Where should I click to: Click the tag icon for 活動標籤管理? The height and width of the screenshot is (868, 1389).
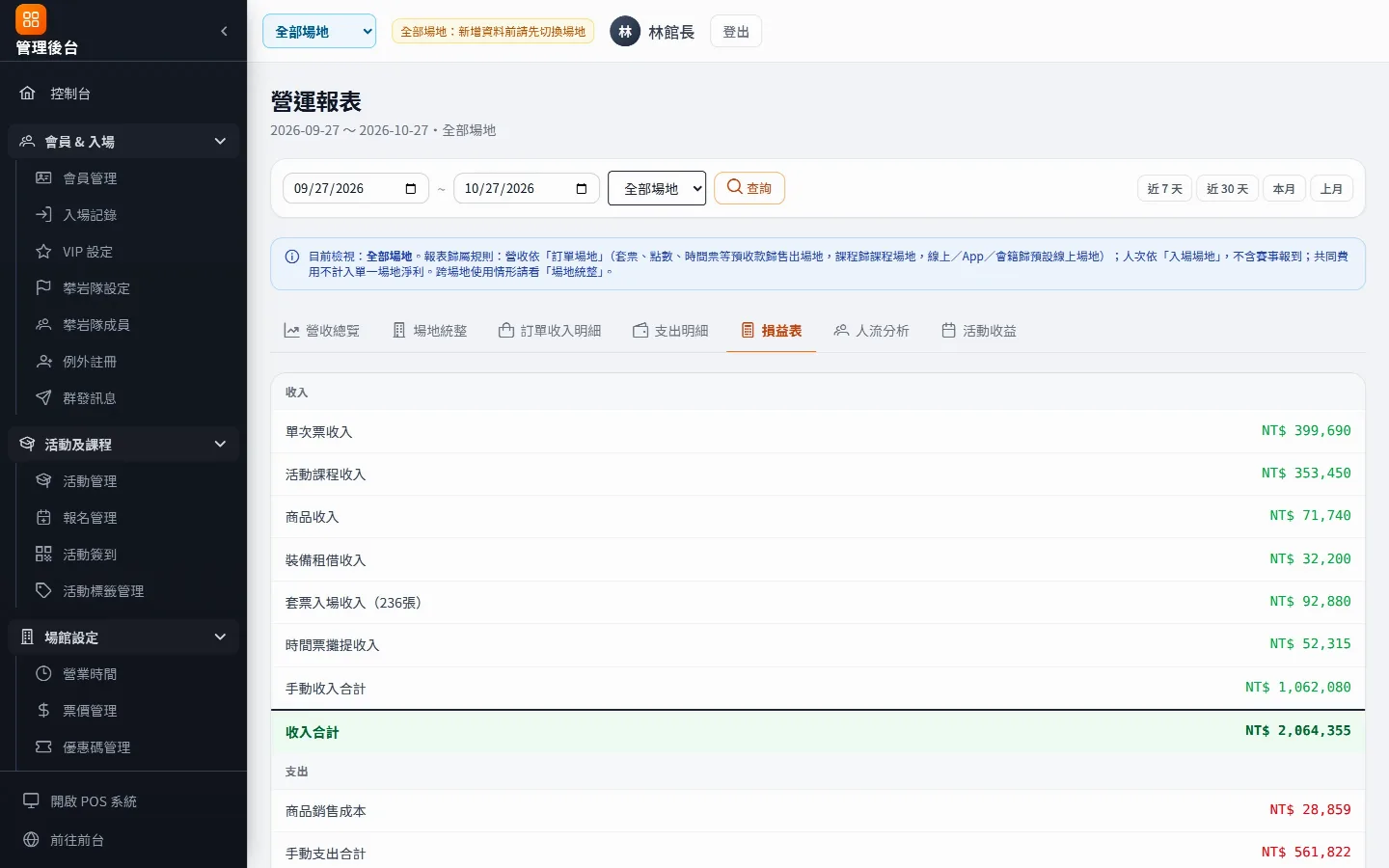tap(43, 591)
